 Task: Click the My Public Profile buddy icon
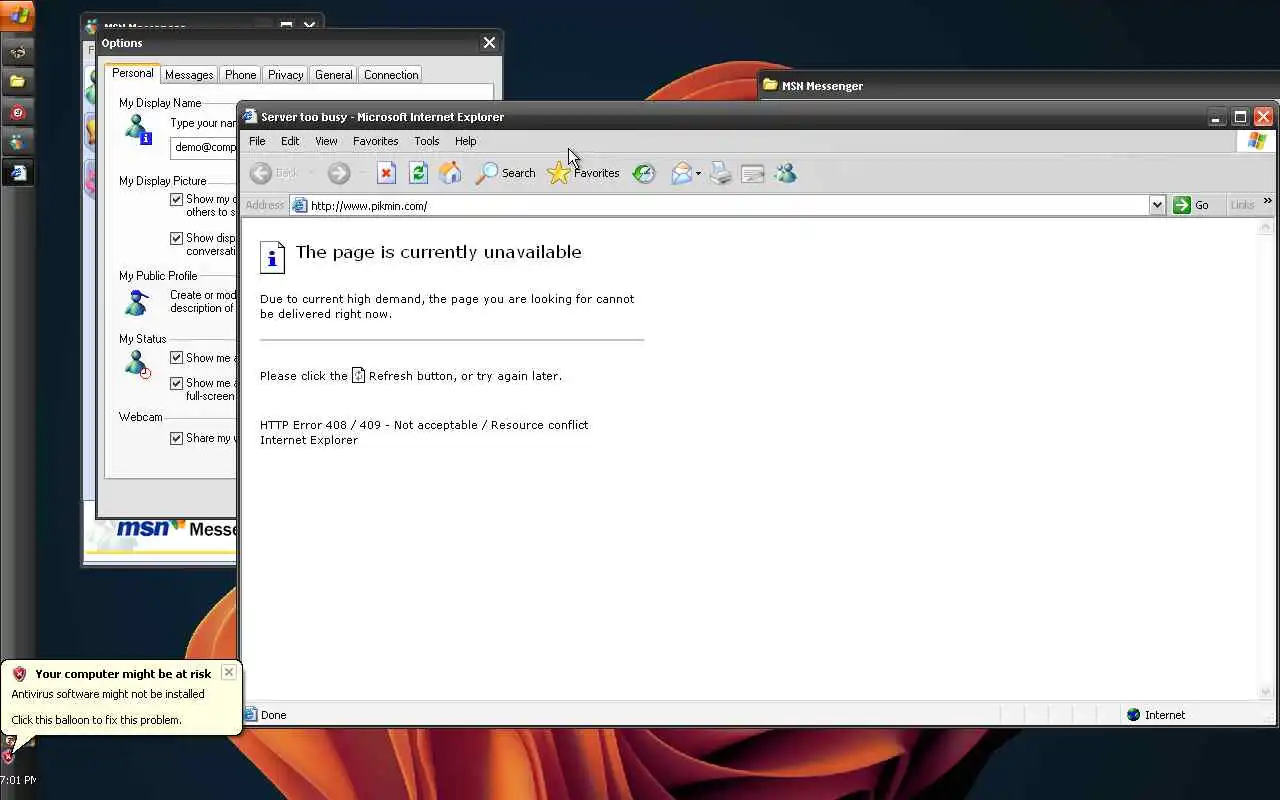tap(136, 301)
